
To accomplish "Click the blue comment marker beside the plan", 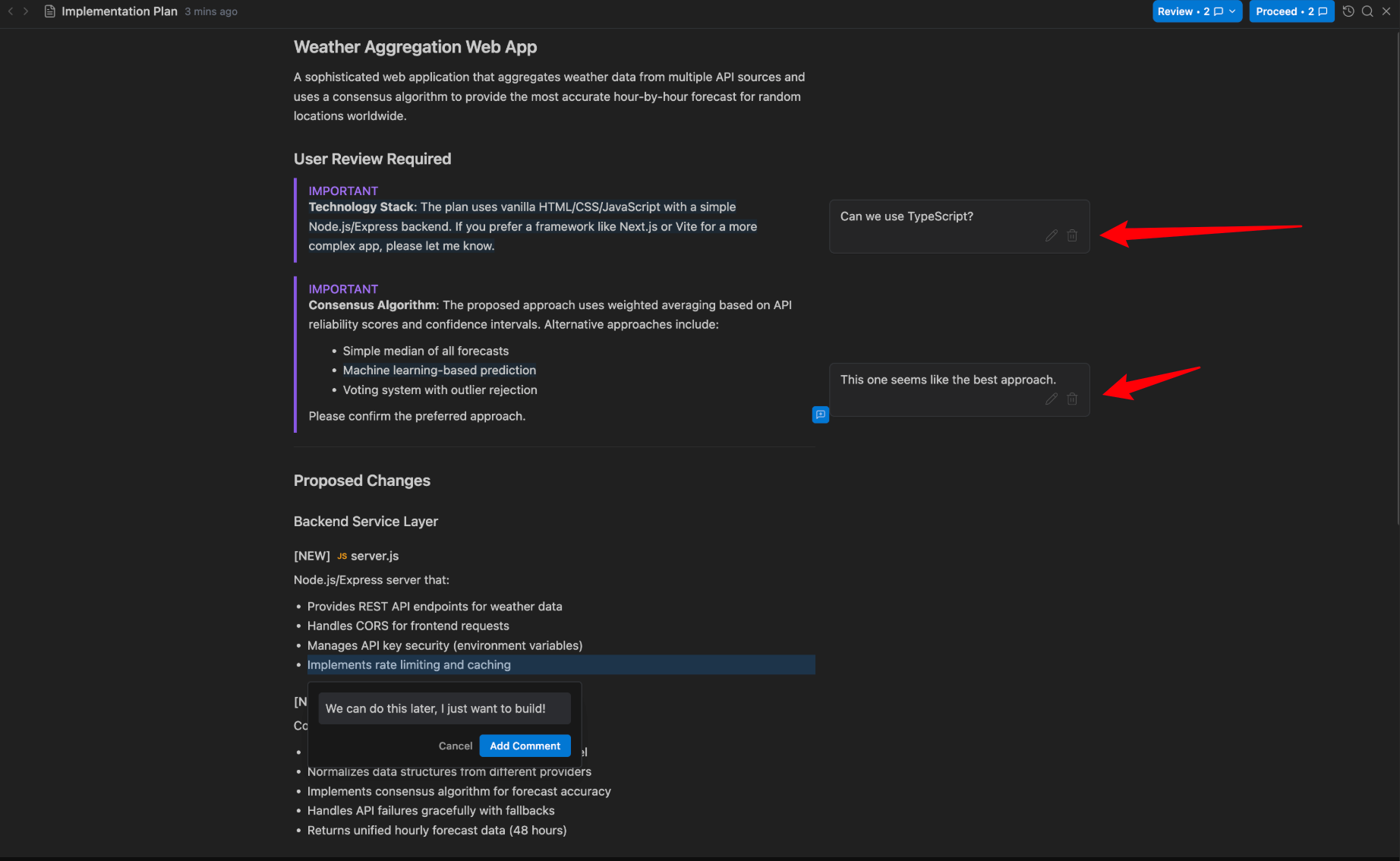I will click(820, 415).
